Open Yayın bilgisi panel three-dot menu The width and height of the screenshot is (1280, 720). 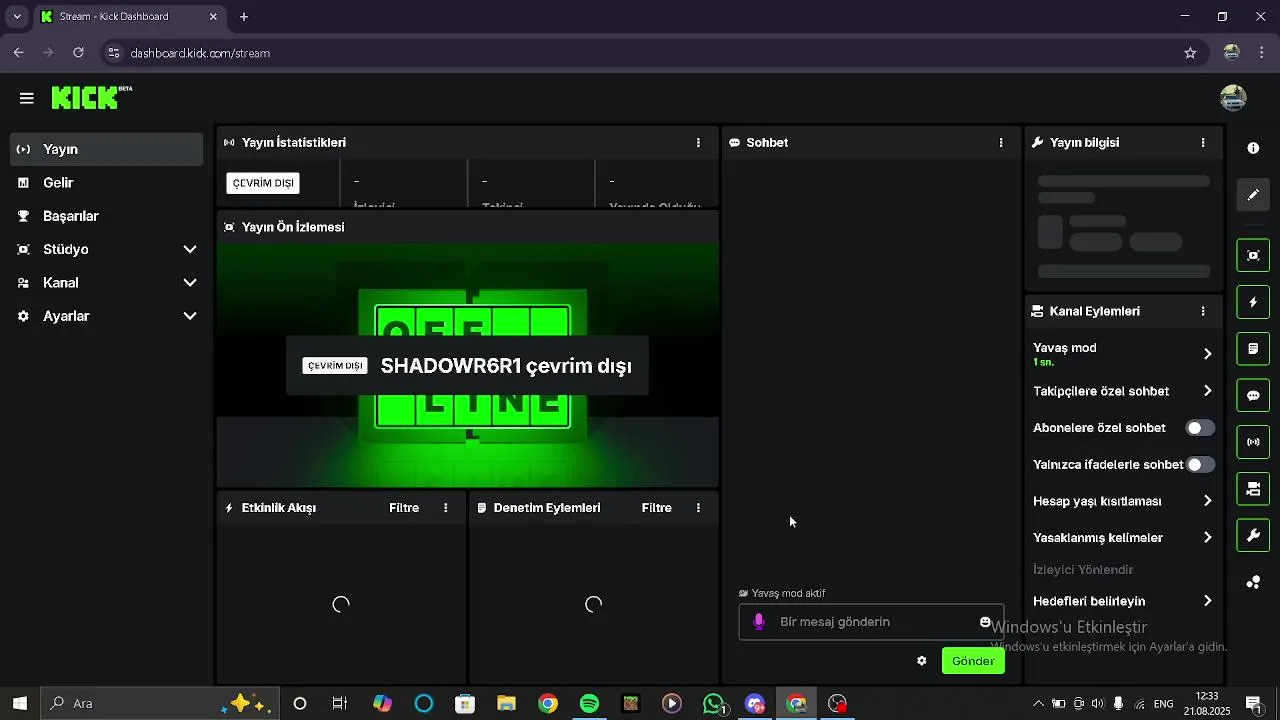(x=1203, y=143)
